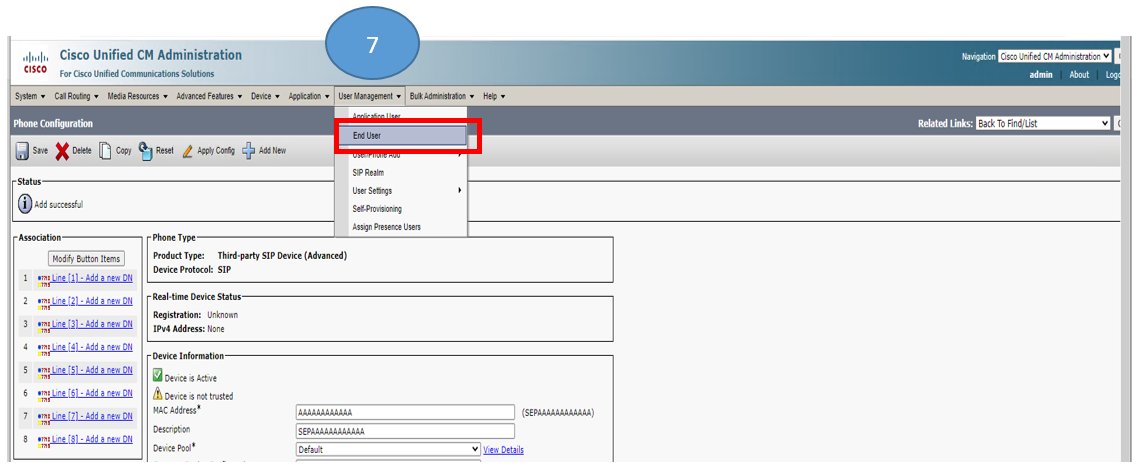Click the Description input field
Image resolution: width=1140 pixels, height=471 pixels.
(406, 431)
